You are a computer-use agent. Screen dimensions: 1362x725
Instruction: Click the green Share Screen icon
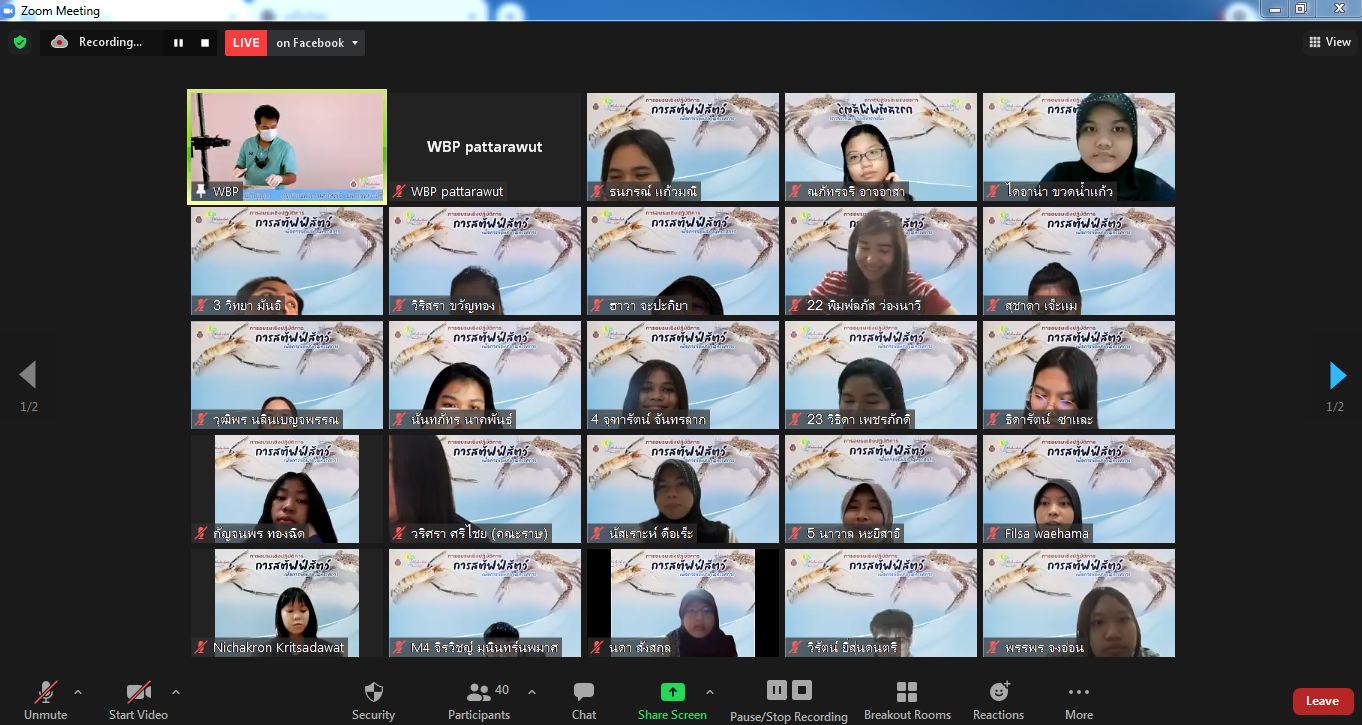point(672,692)
